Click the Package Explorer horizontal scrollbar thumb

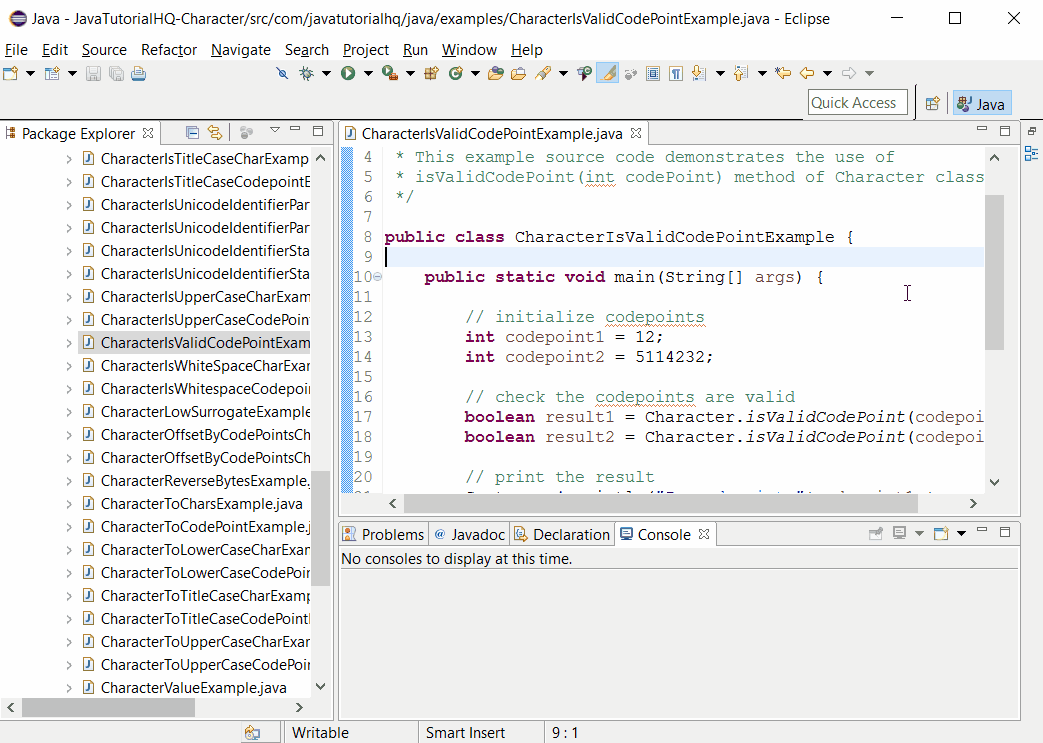pos(108,708)
